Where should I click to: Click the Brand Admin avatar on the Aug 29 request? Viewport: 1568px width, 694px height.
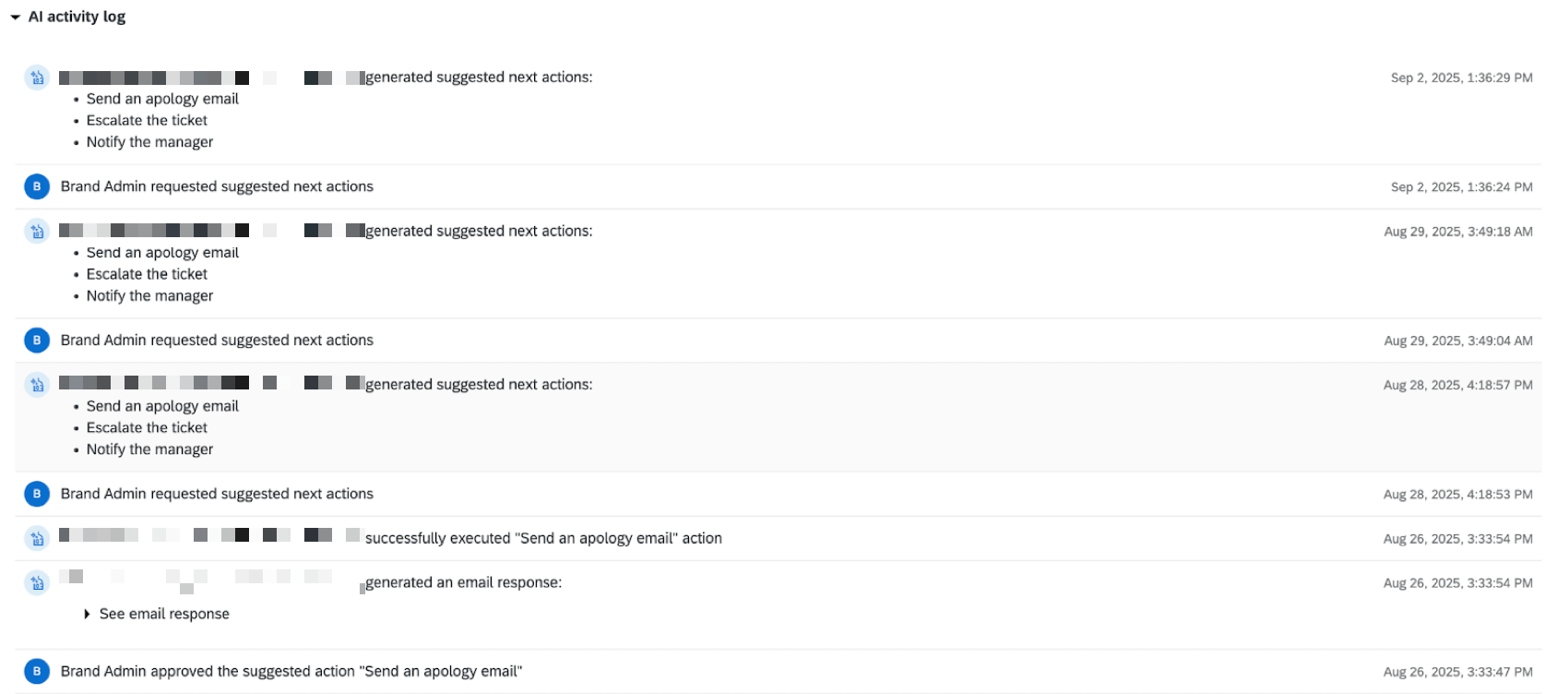coord(36,340)
